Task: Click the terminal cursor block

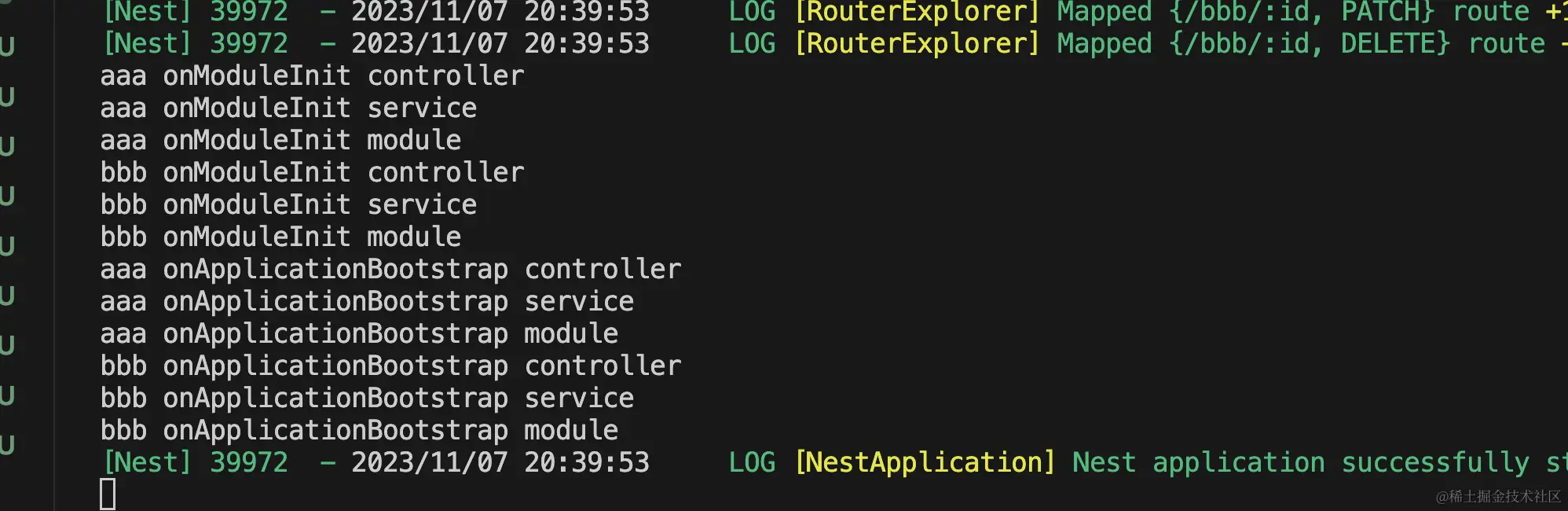Action: (x=108, y=494)
